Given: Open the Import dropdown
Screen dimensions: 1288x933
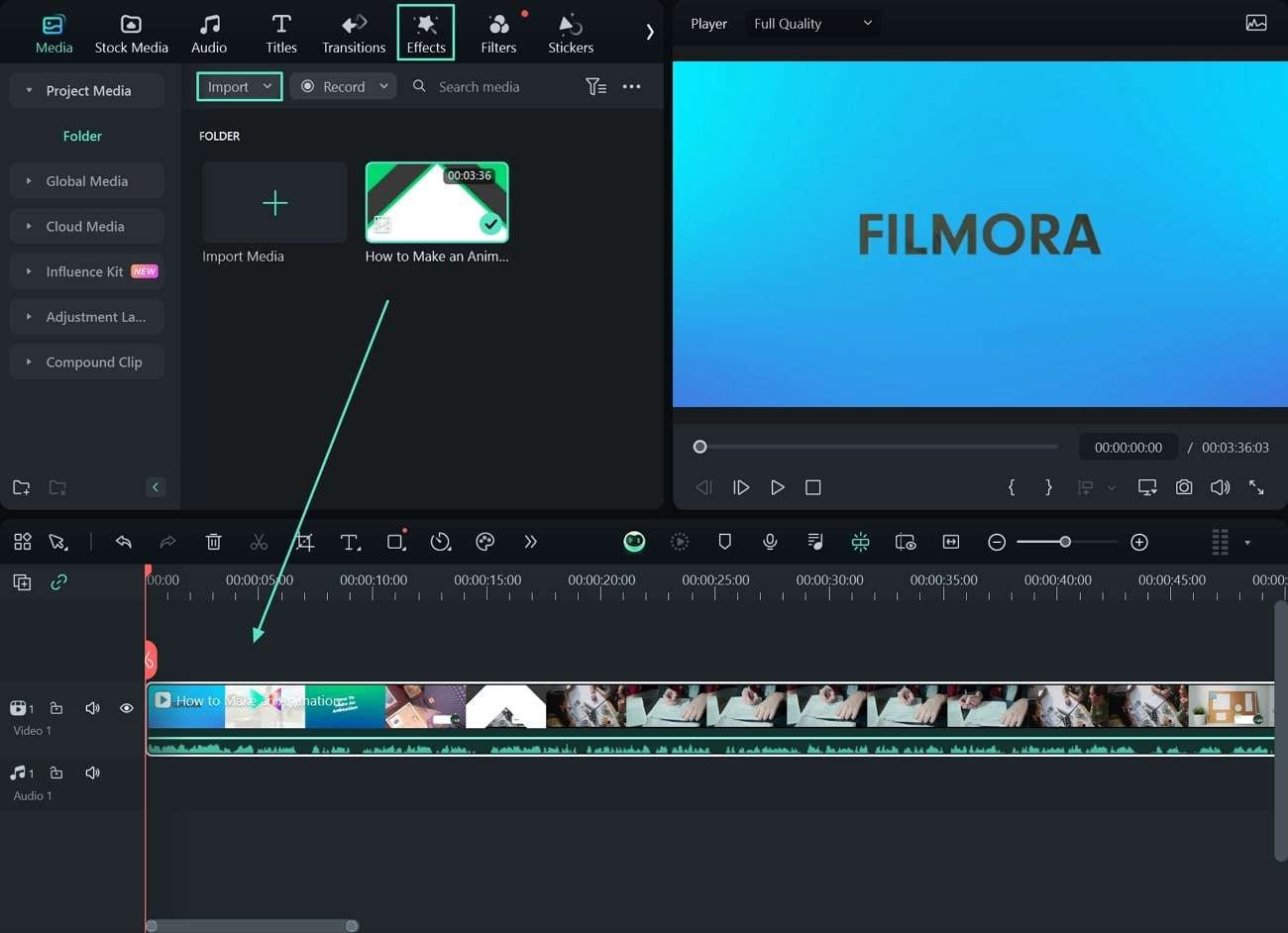Looking at the screenshot, I should pyautogui.click(x=239, y=86).
